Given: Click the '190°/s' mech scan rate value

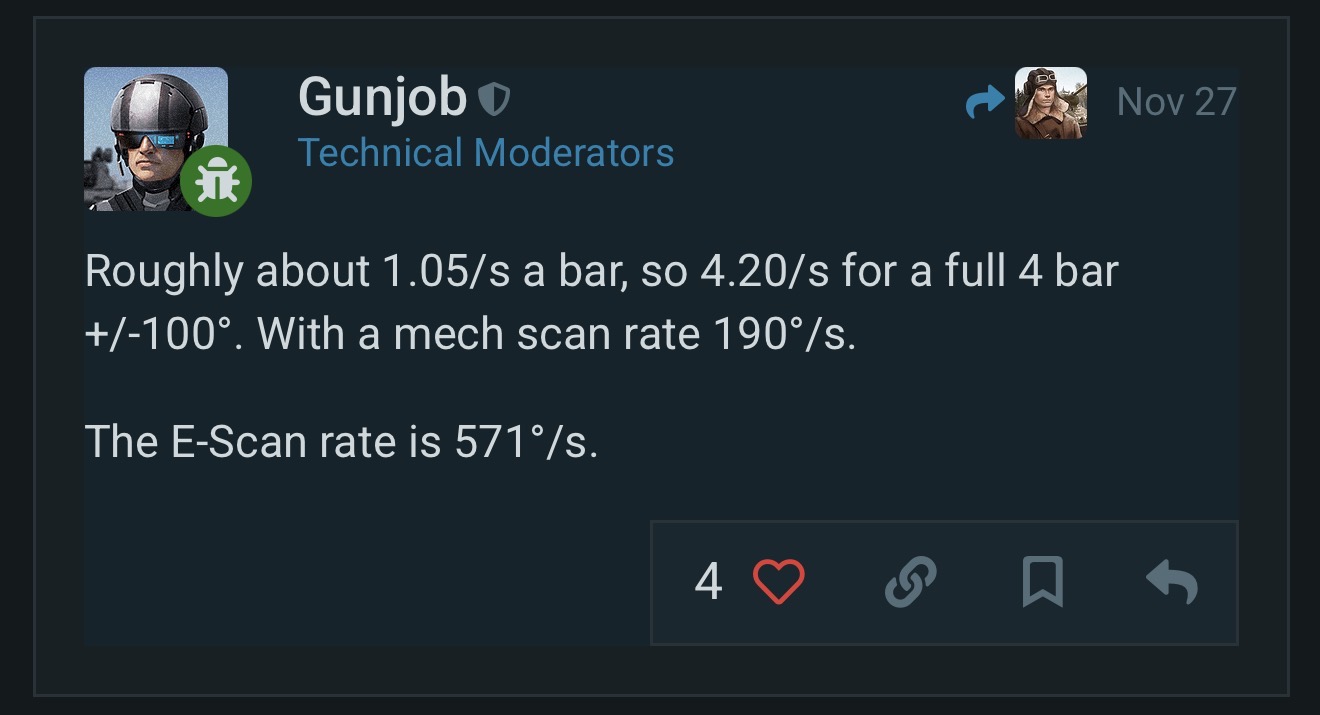Looking at the screenshot, I should (x=783, y=333).
